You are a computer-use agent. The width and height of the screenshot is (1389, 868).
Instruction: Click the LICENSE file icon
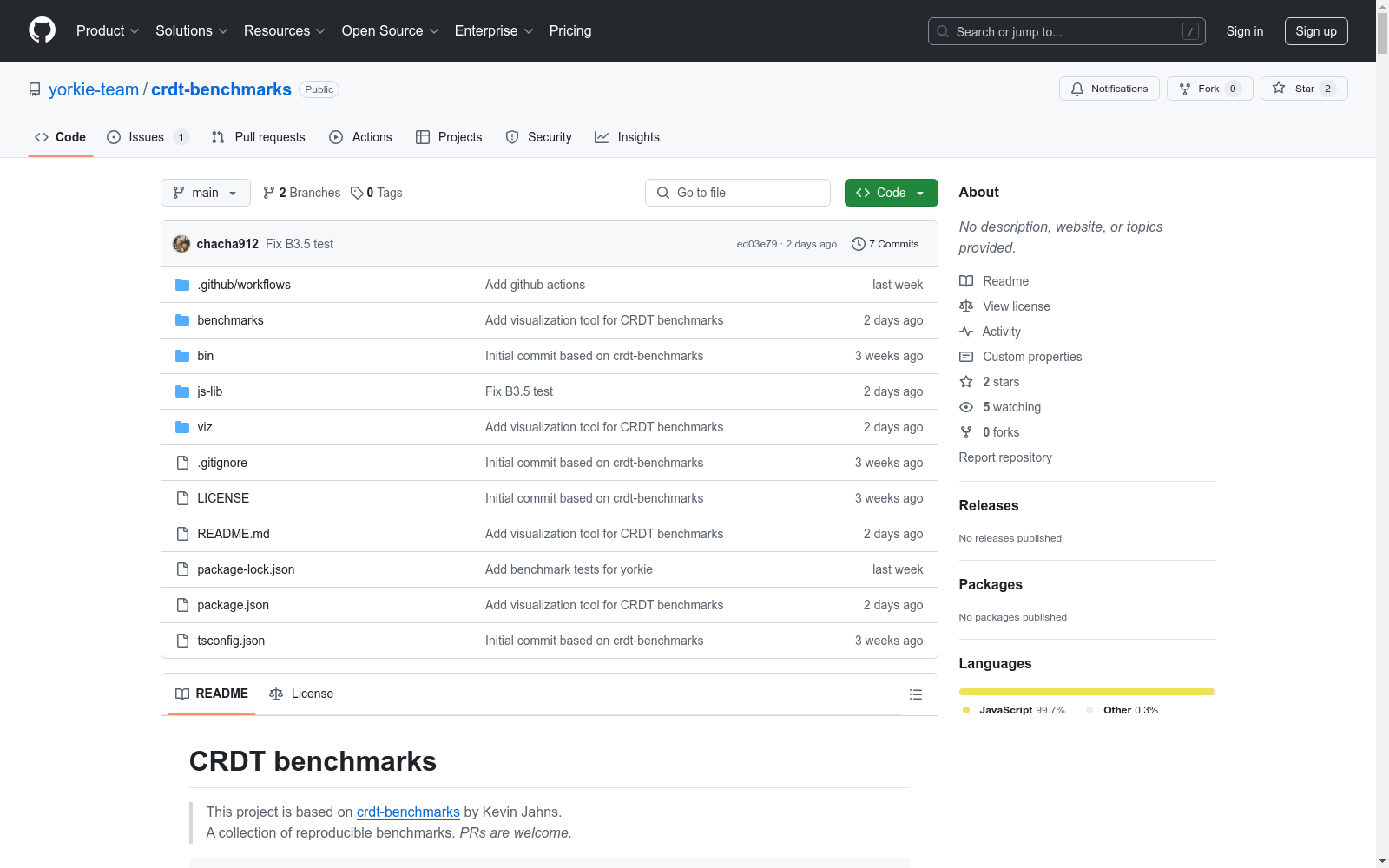coord(182,498)
